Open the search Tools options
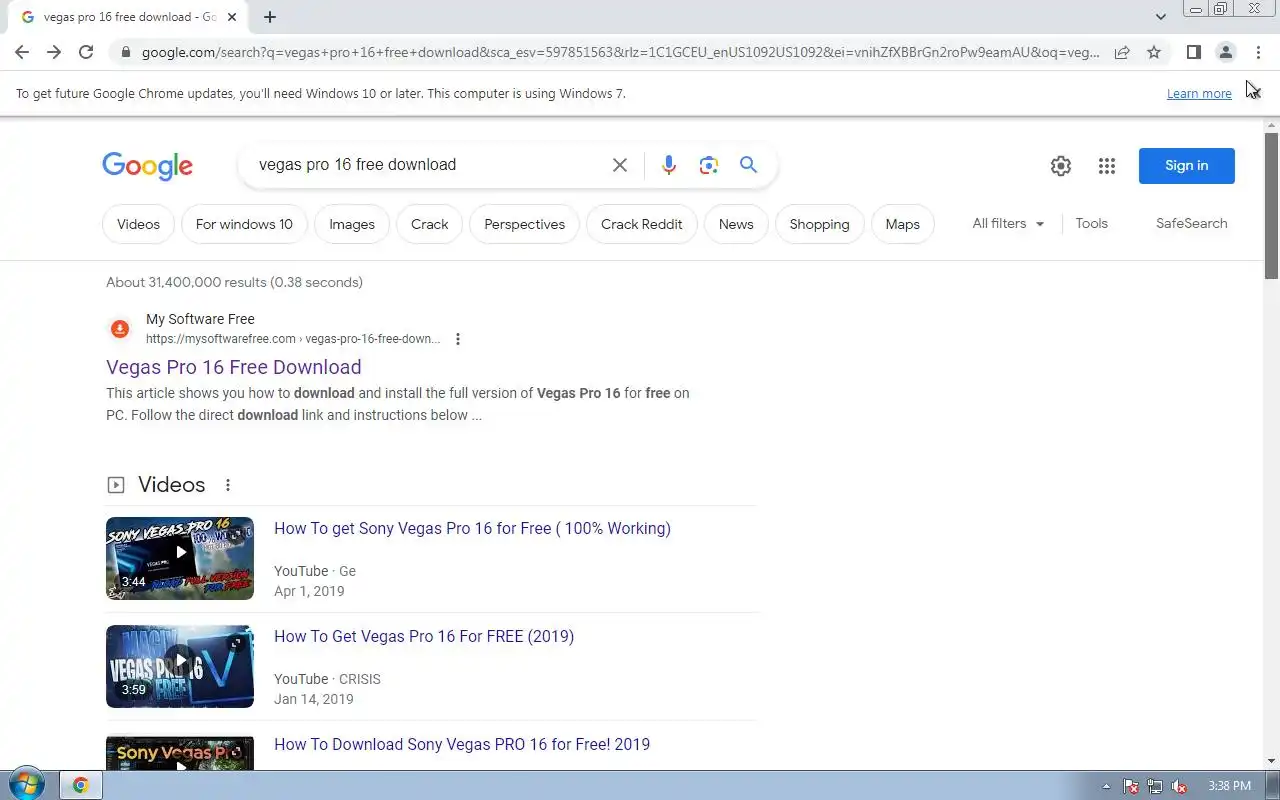 (1091, 224)
